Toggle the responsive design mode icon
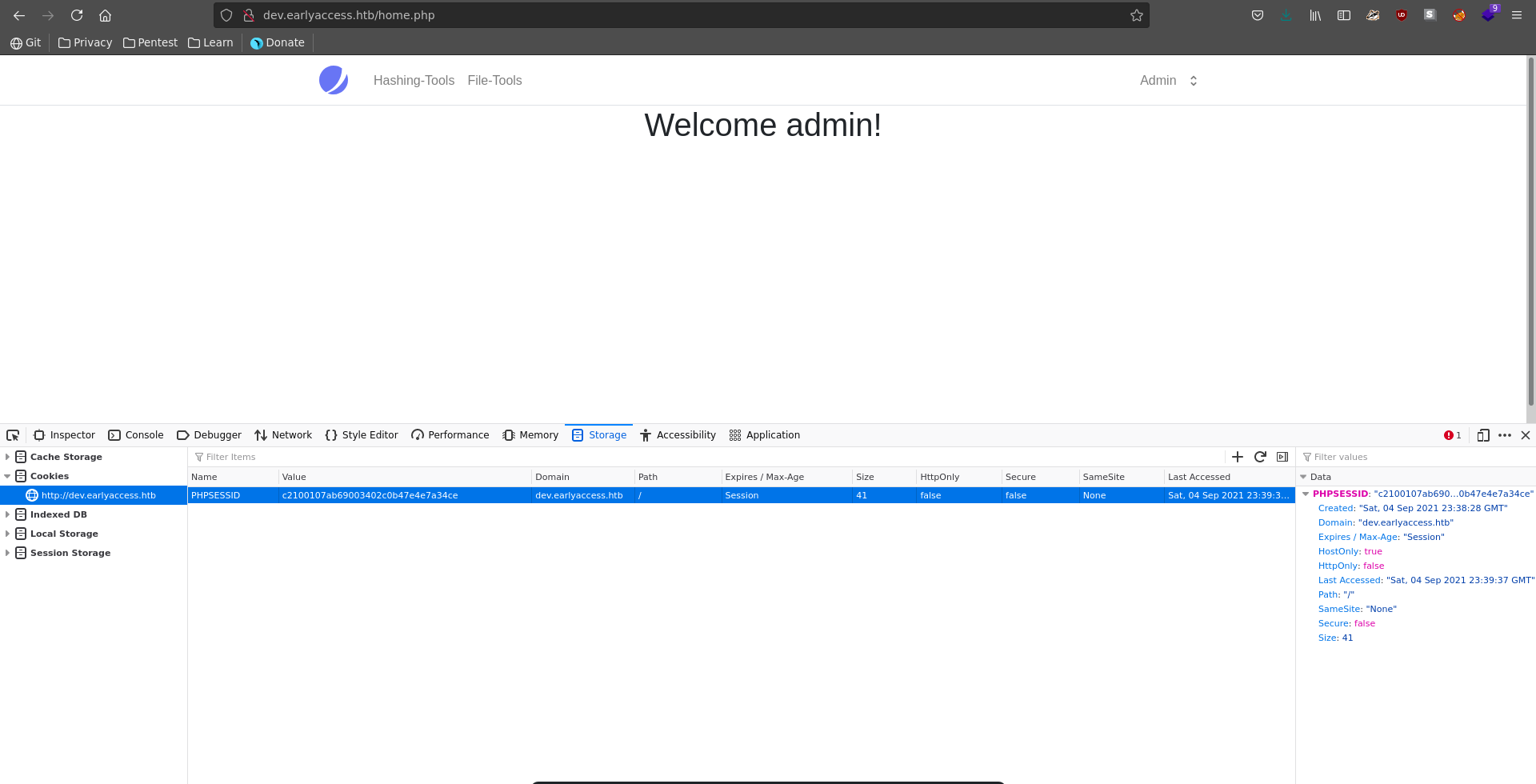1536x784 pixels. (x=1482, y=435)
